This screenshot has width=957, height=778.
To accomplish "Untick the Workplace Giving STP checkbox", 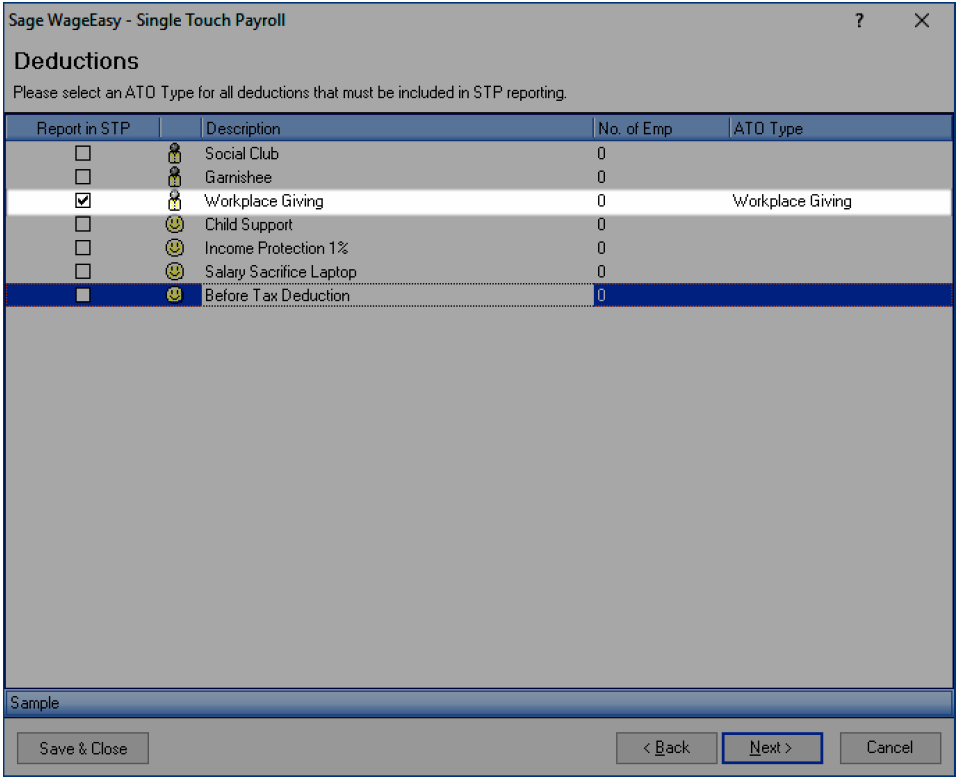I will (x=83, y=201).
